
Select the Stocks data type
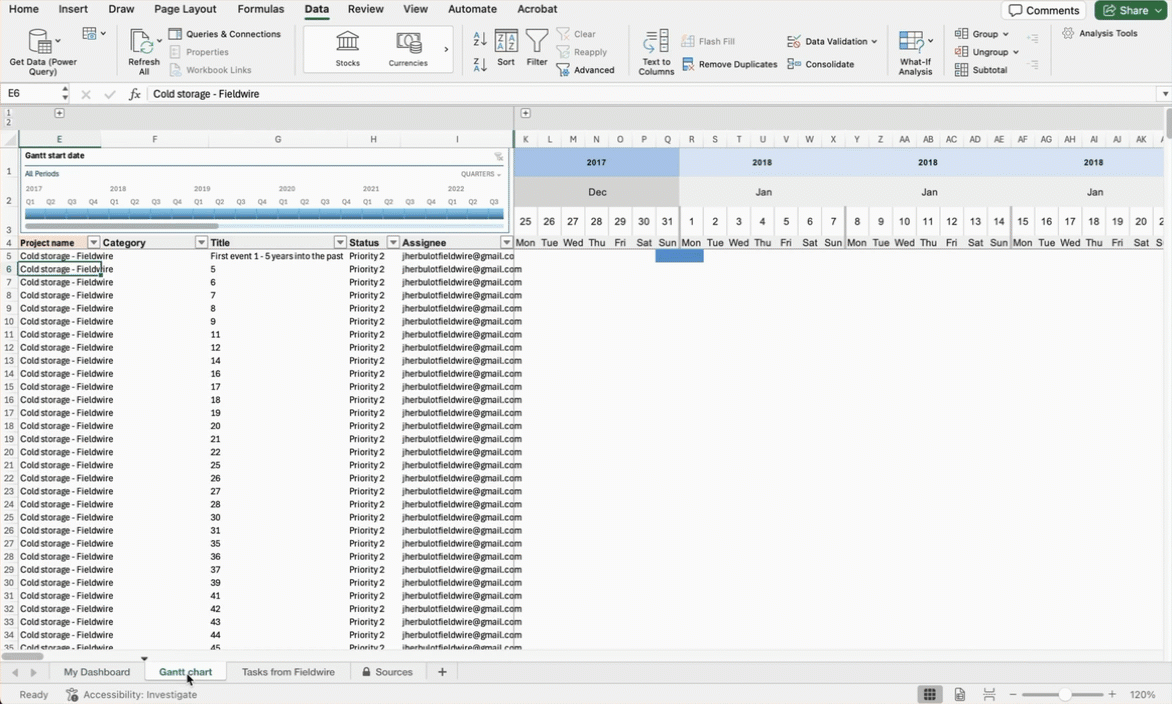[347, 47]
